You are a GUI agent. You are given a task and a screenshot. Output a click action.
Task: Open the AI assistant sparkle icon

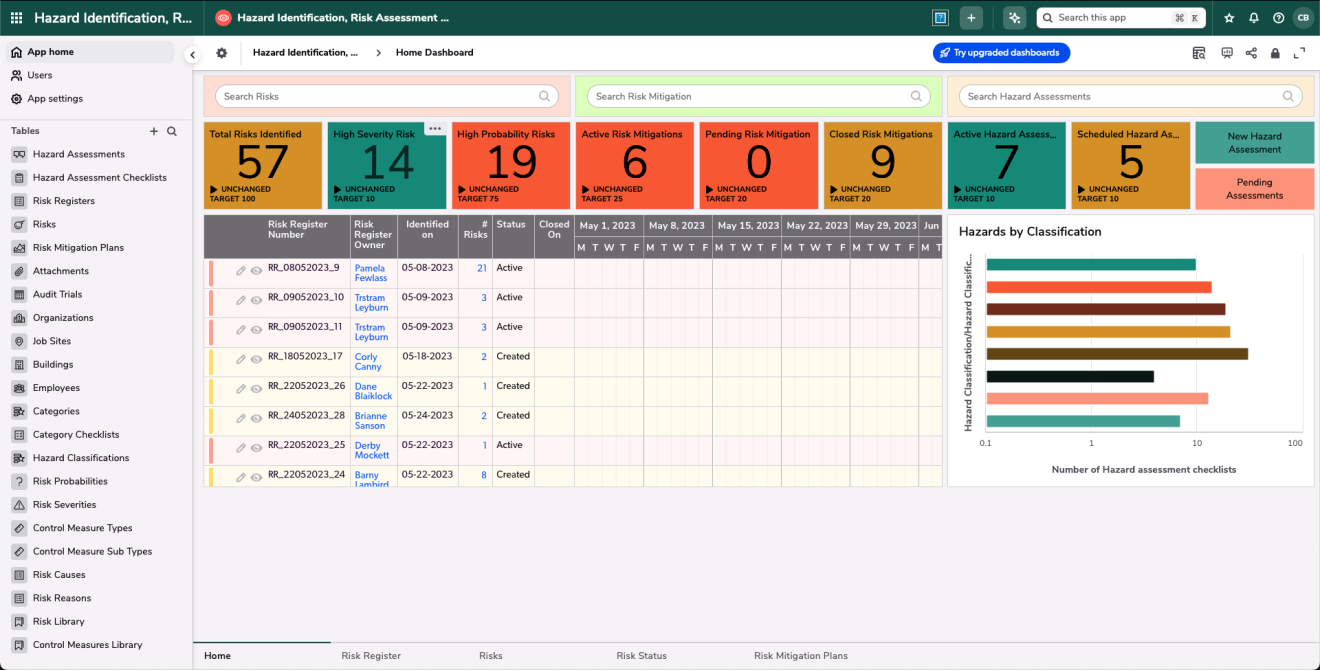point(1015,18)
